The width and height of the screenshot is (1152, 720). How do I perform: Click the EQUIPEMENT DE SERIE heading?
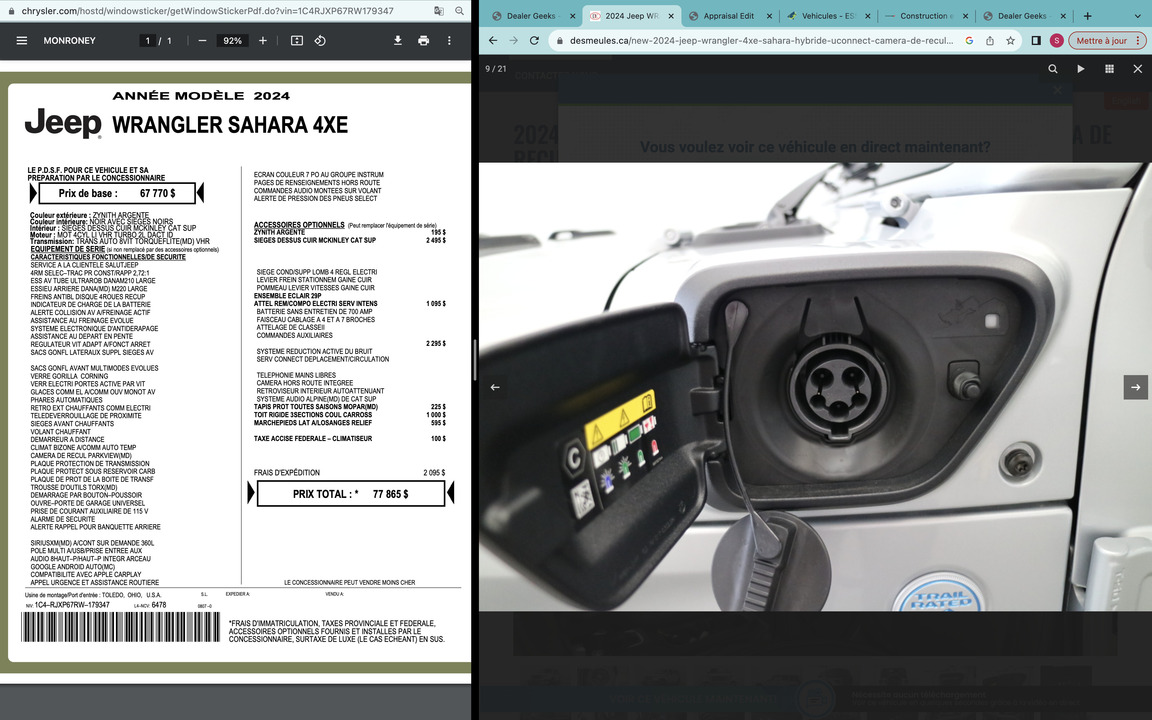(x=68, y=249)
